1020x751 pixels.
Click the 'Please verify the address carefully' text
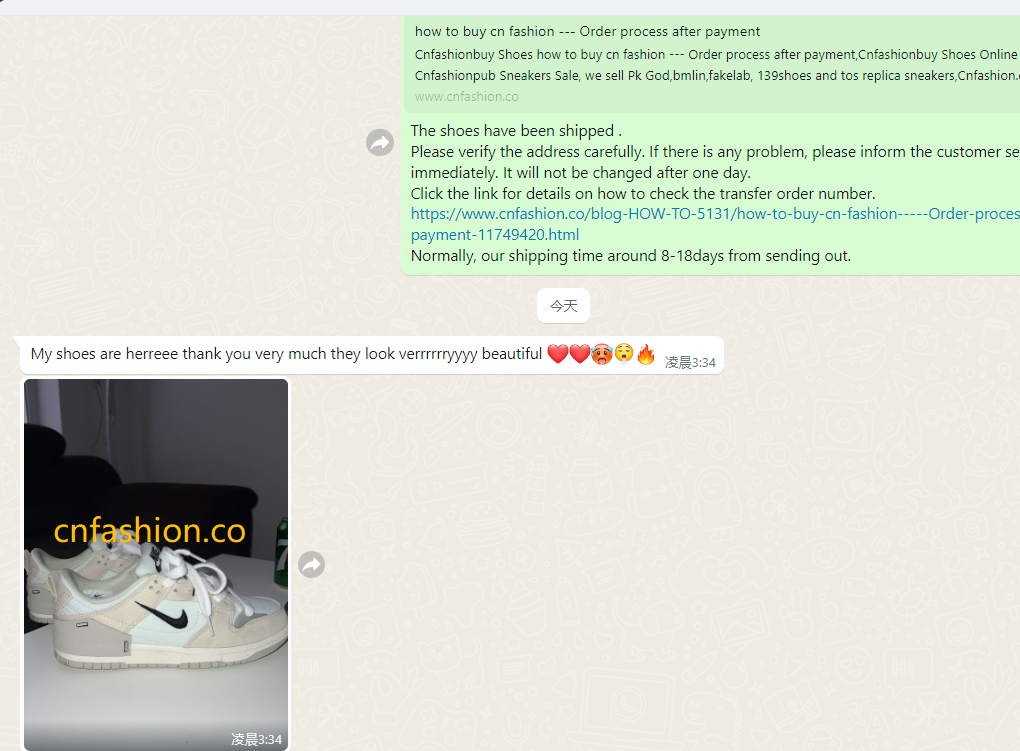pyautogui.click(x=715, y=152)
